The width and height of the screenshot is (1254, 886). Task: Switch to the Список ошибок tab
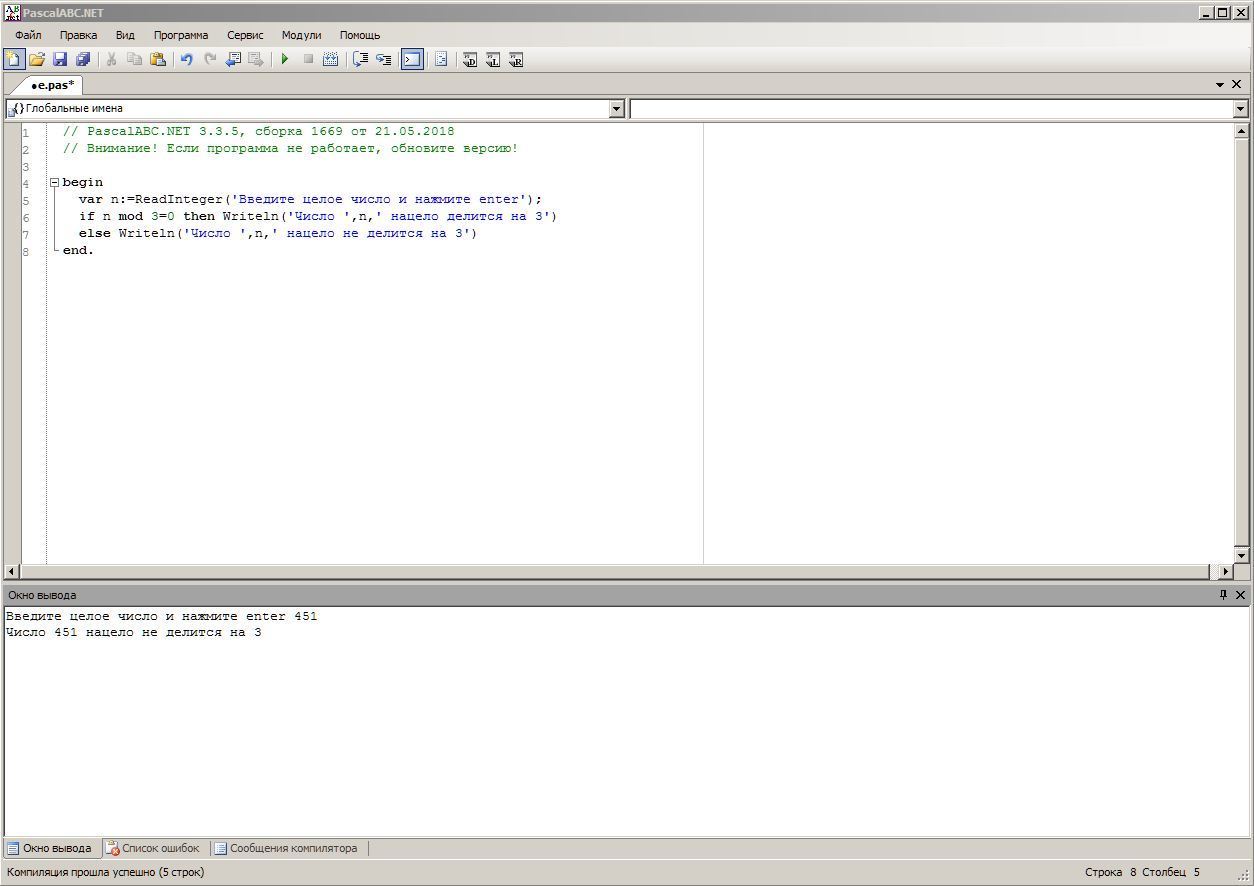(154, 848)
